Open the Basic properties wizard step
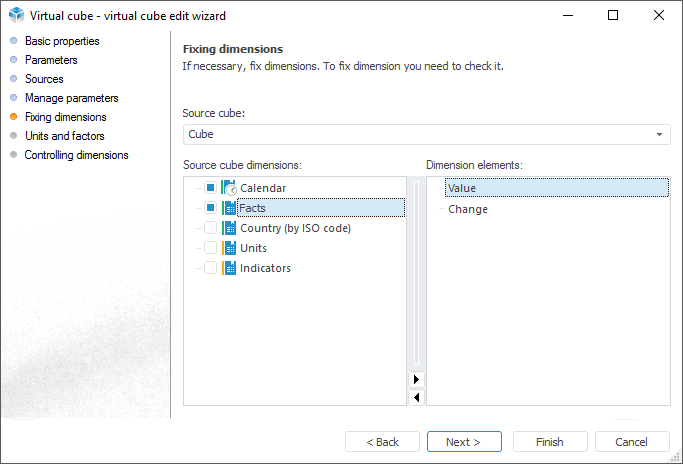The height and width of the screenshot is (464, 683). [x=62, y=41]
